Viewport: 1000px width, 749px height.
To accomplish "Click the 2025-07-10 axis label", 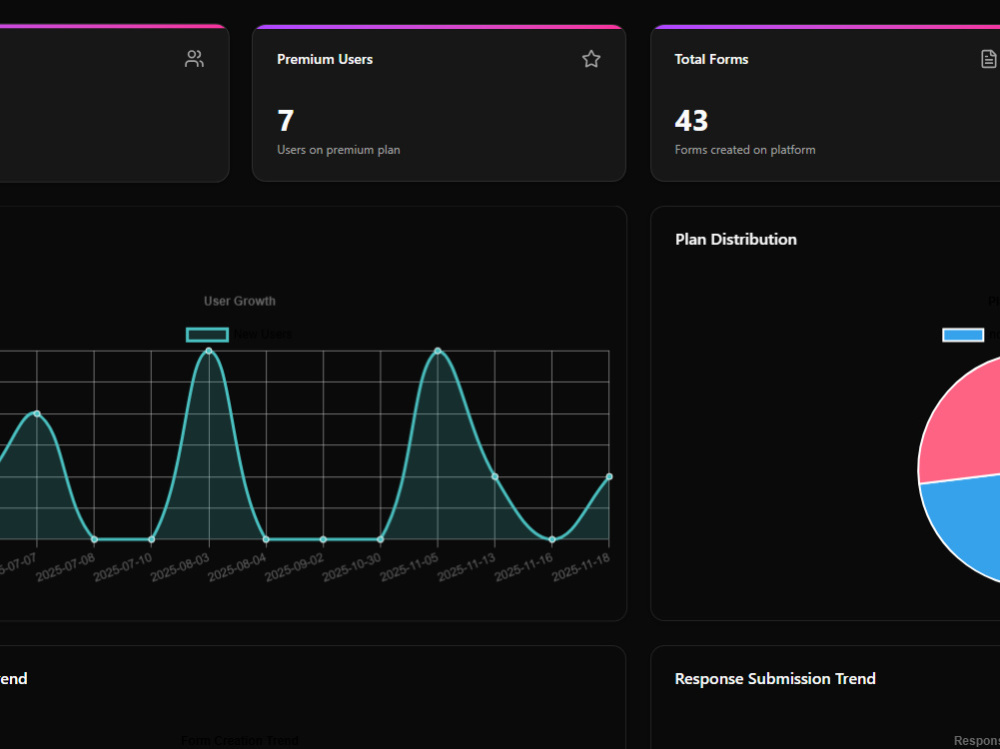I will [x=123, y=567].
